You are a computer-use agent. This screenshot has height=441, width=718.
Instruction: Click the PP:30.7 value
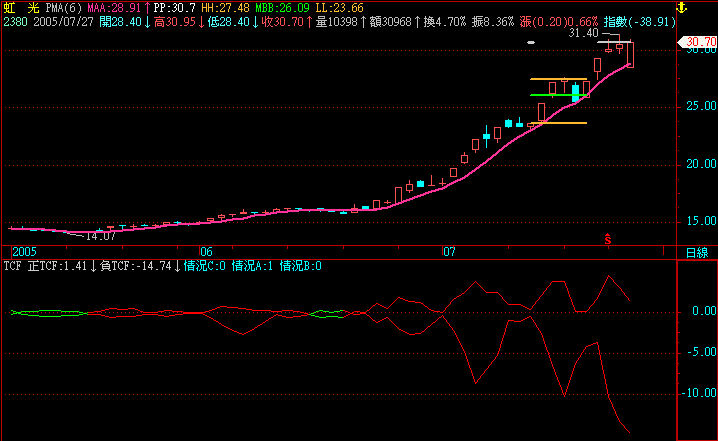(x=174, y=8)
